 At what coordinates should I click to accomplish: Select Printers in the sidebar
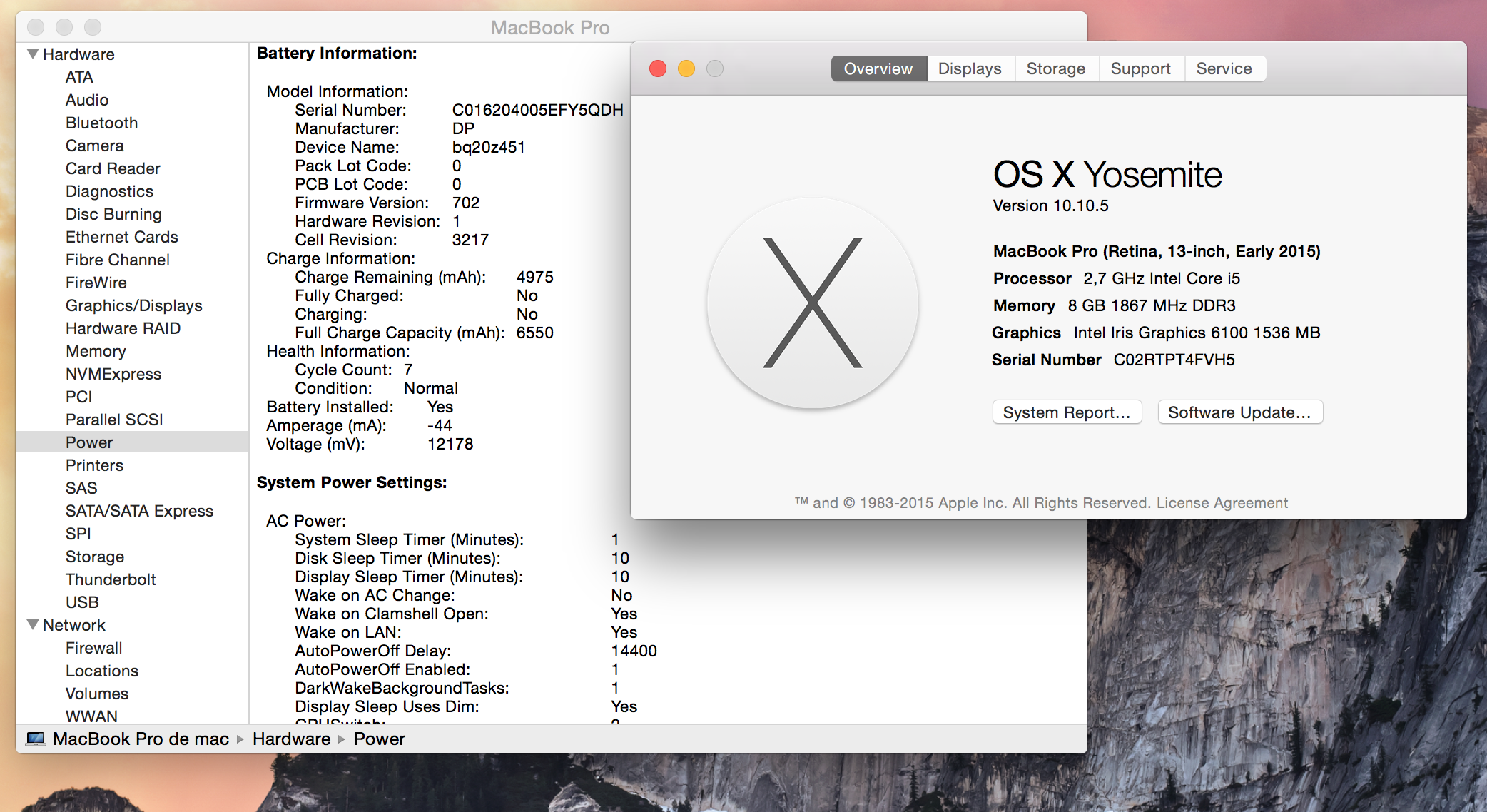coord(95,465)
